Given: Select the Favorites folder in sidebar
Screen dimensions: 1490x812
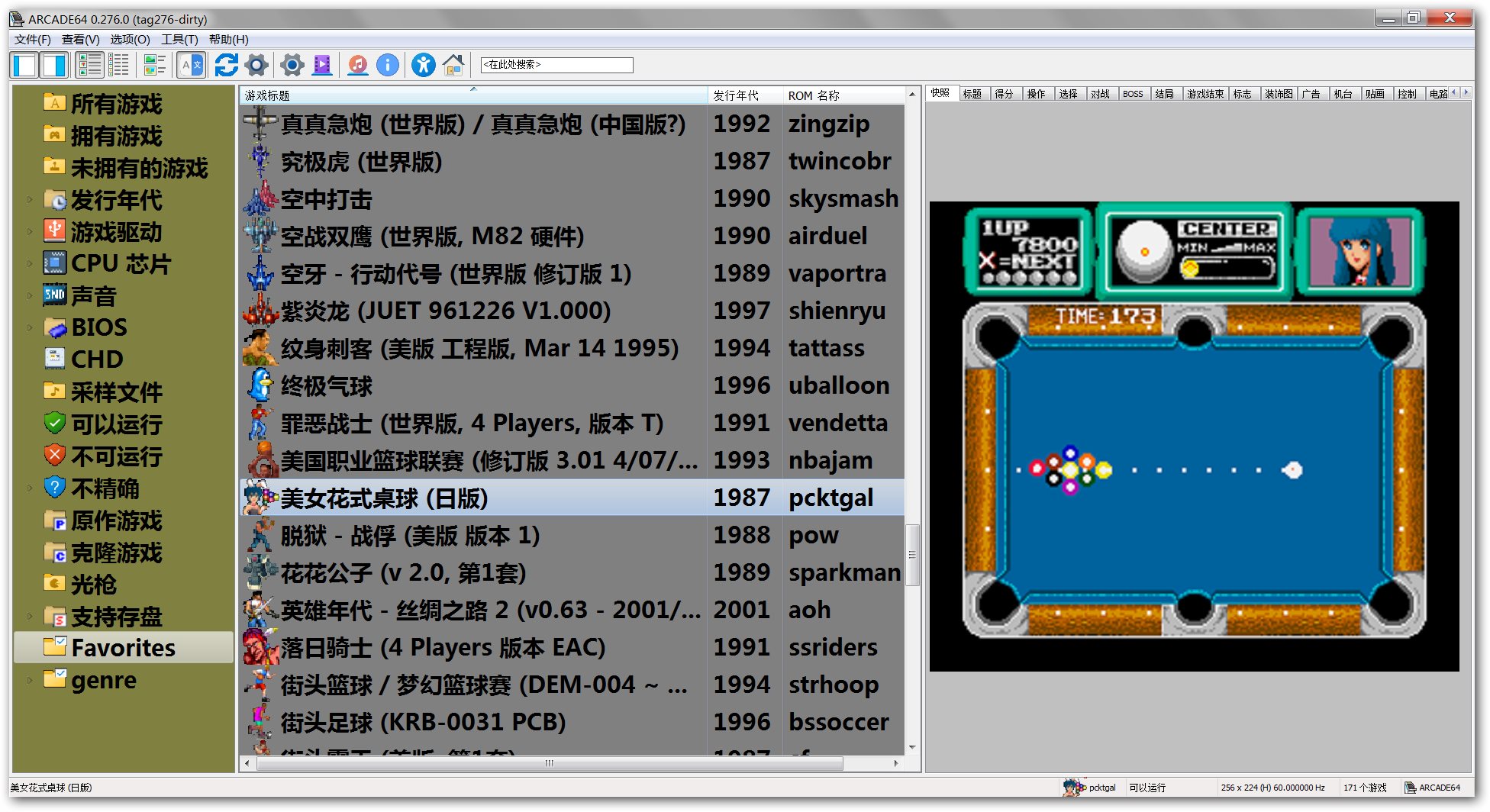Looking at the screenshot, I should 124,648.
